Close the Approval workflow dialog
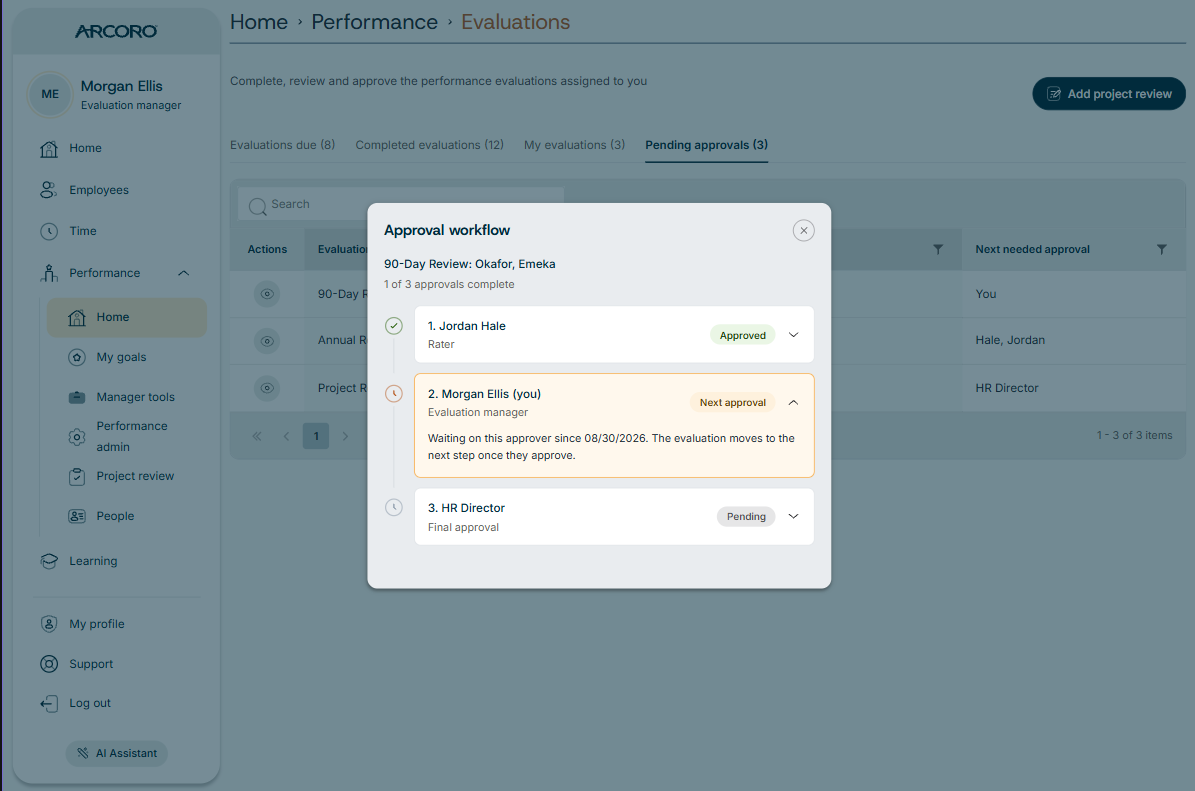Screen dimensions: 1195x791 [x=803, y=230]
